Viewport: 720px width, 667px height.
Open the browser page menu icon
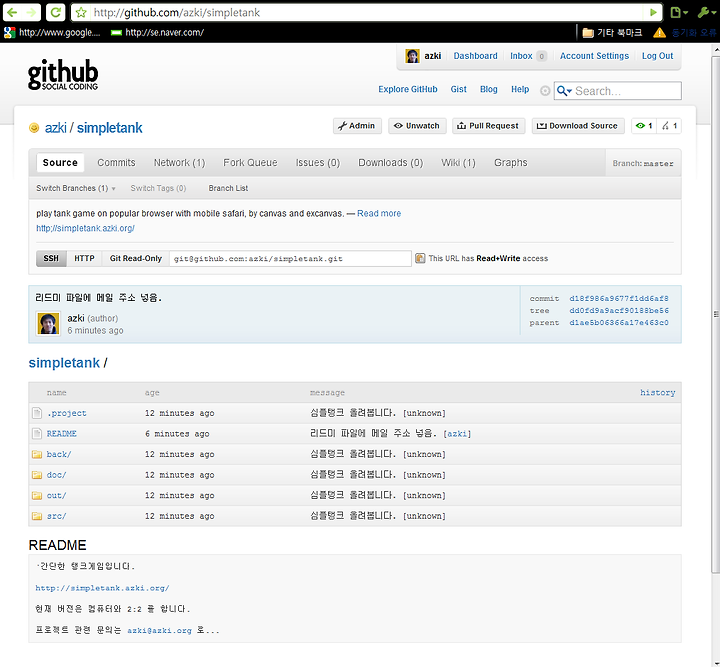tap(679, 12)
